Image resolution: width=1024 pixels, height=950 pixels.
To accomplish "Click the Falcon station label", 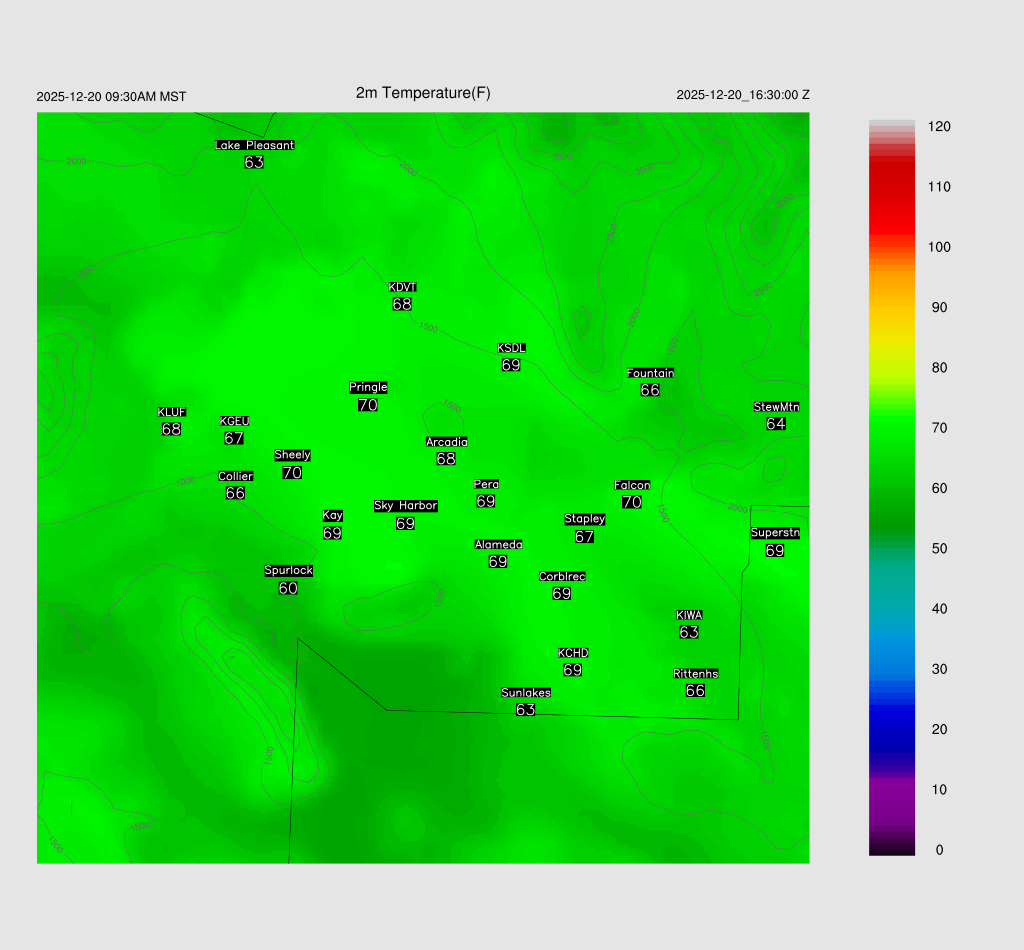I will (x=632, y=485).
